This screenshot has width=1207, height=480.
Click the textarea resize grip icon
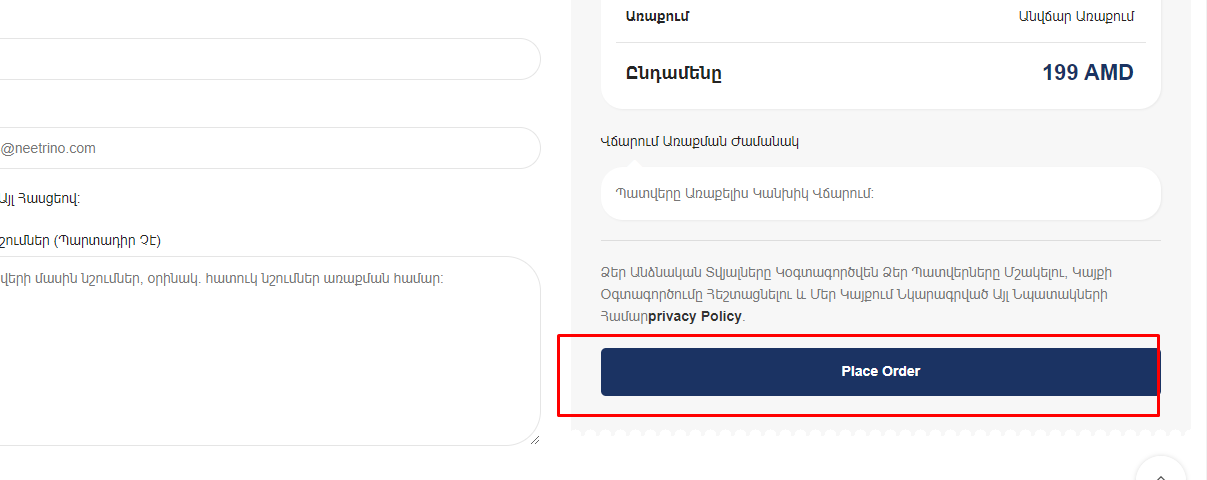533,438
